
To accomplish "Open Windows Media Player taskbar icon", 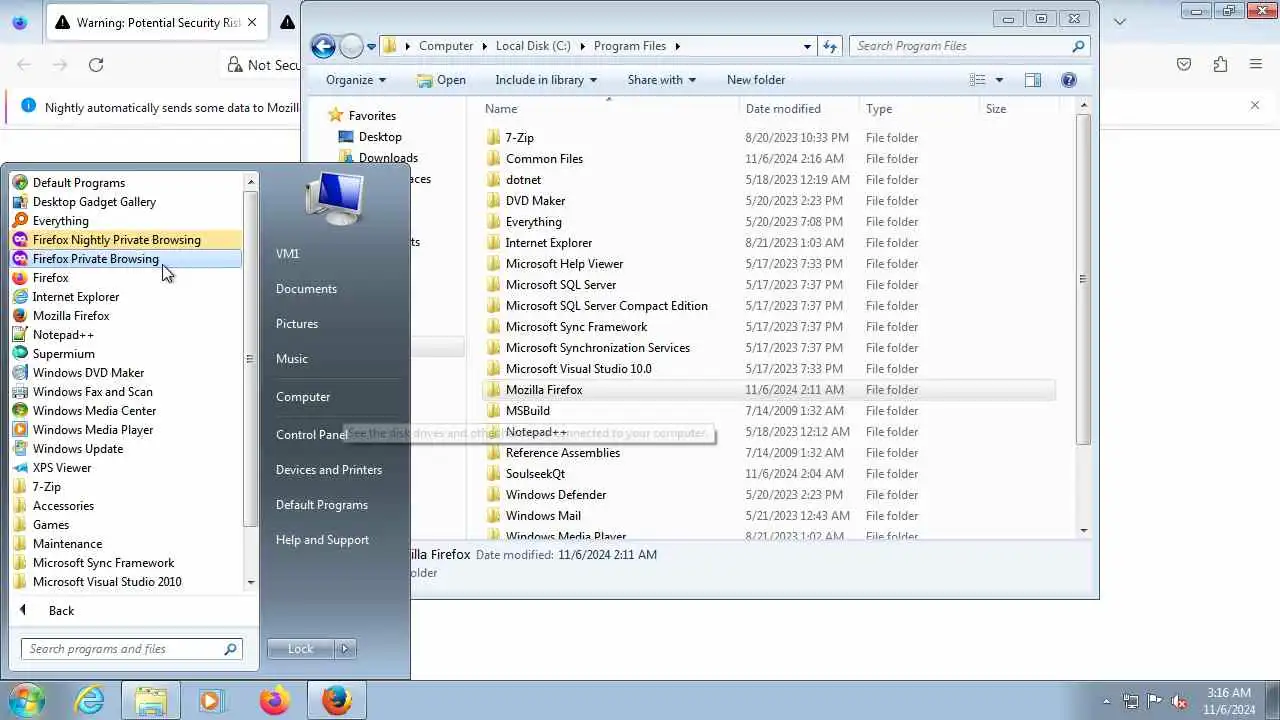I will tap(211, 701).
